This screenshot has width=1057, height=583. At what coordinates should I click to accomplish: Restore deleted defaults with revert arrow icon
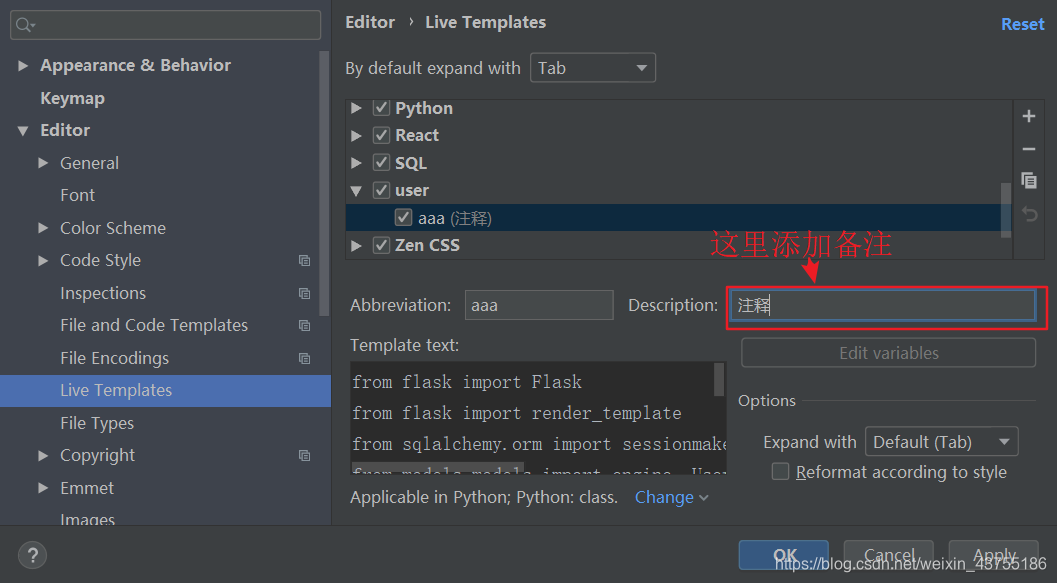pyautogui.click(x=1029, y=214)
